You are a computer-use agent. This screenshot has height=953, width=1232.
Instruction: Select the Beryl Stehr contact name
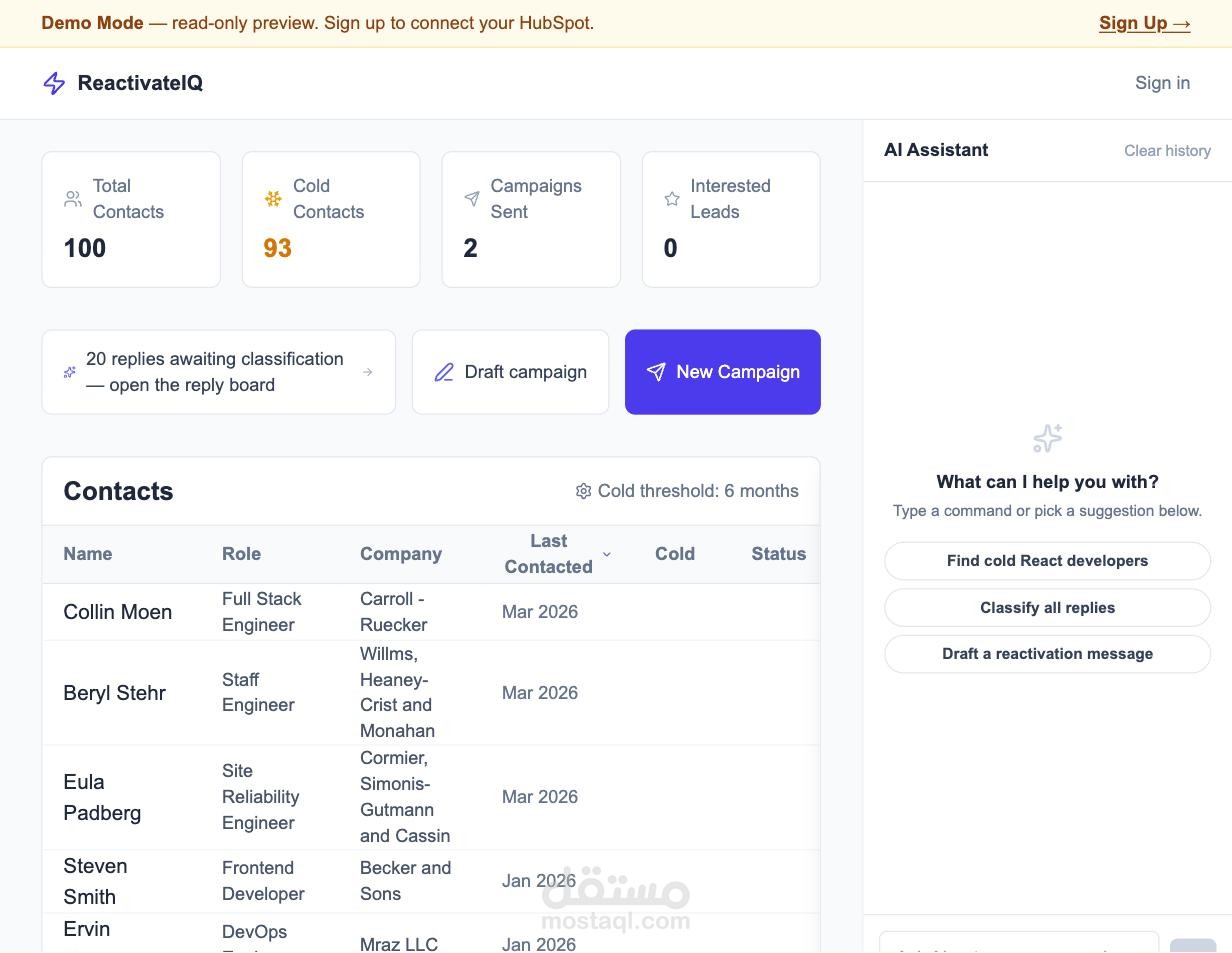115,693
